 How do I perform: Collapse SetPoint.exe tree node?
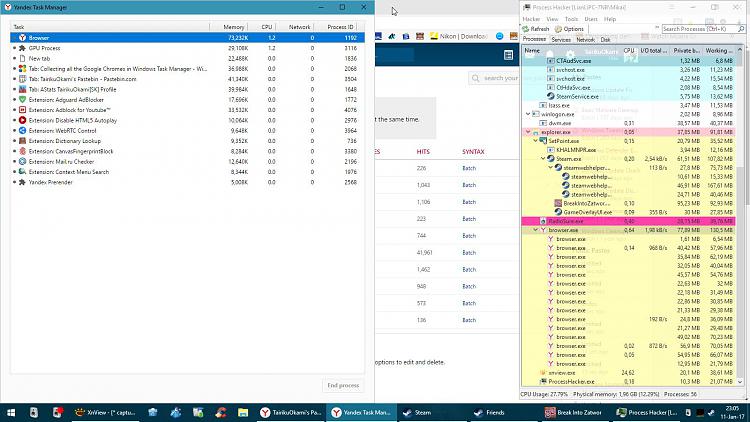point(536,141)
